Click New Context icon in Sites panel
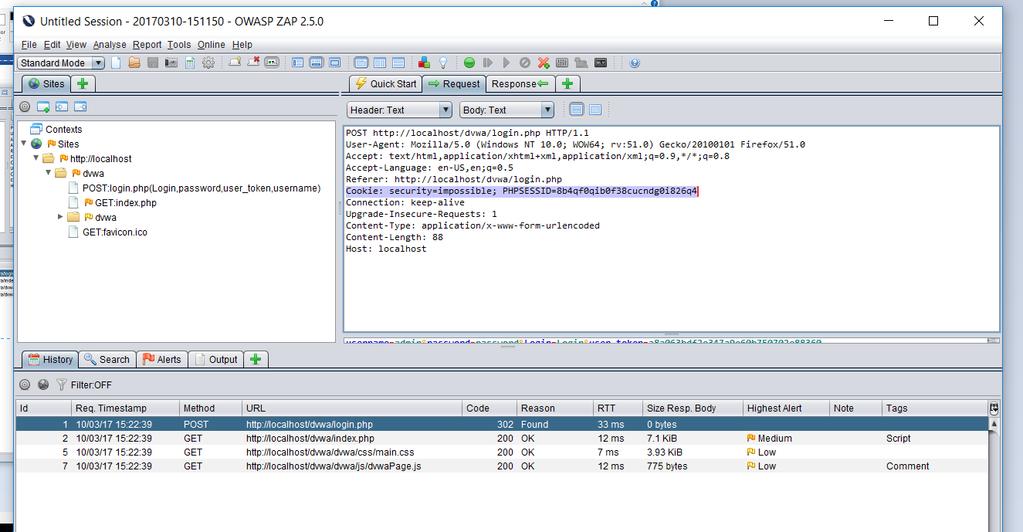The height and width of the screenshot is (532, 1023). tap(43, 106)
